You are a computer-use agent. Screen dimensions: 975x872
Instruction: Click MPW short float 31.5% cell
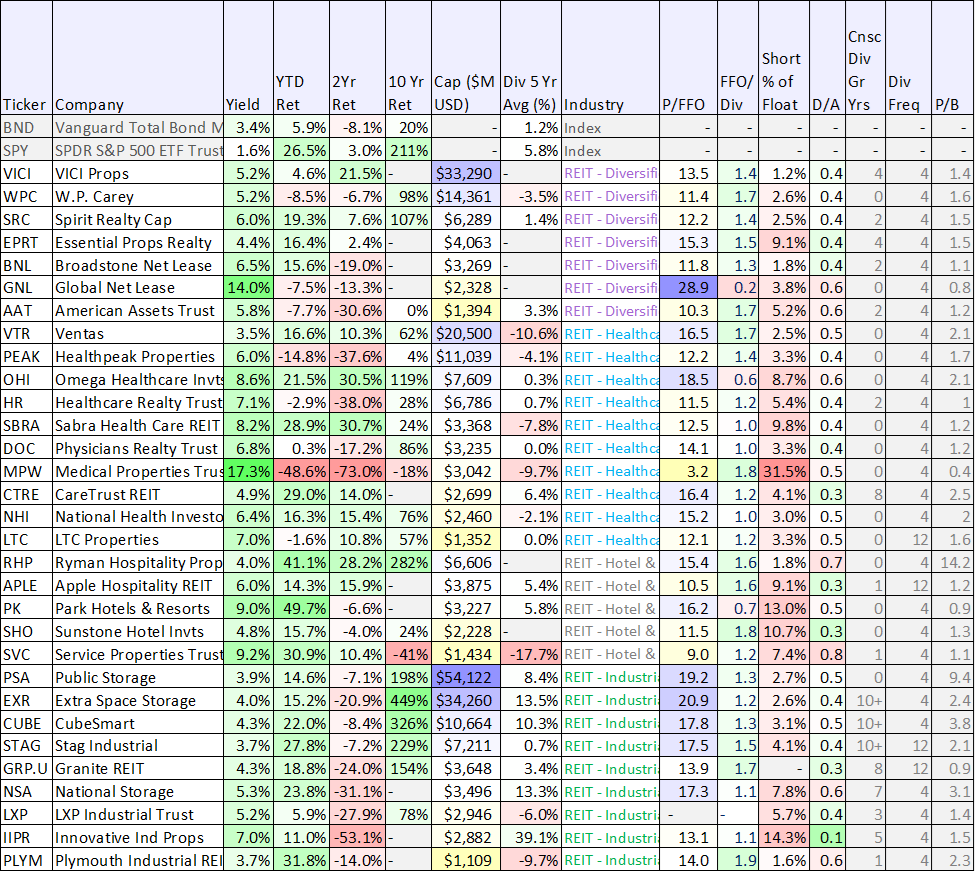pyautogui.click(x=784, y=471)
